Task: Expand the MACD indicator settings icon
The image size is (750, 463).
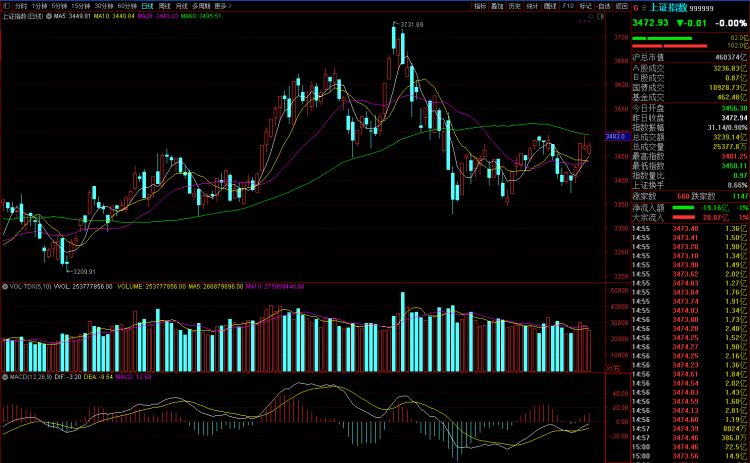Action: [3, 376]
